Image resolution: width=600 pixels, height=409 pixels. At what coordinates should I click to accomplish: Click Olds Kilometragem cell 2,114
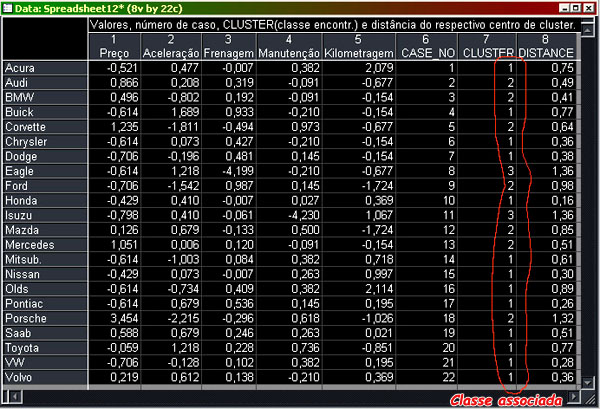tap(359, 289)
